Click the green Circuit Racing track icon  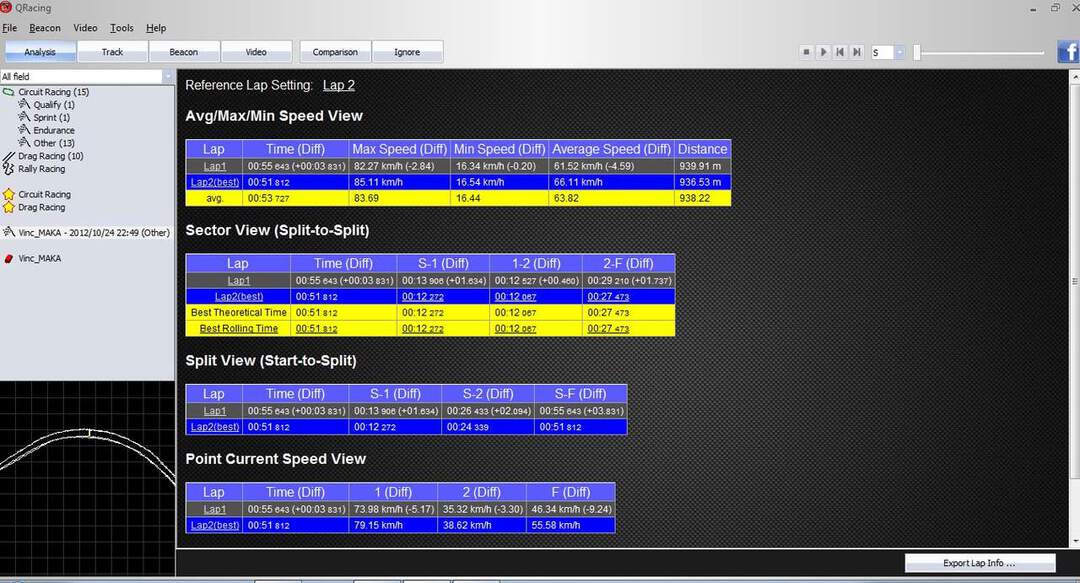point(9,92)
